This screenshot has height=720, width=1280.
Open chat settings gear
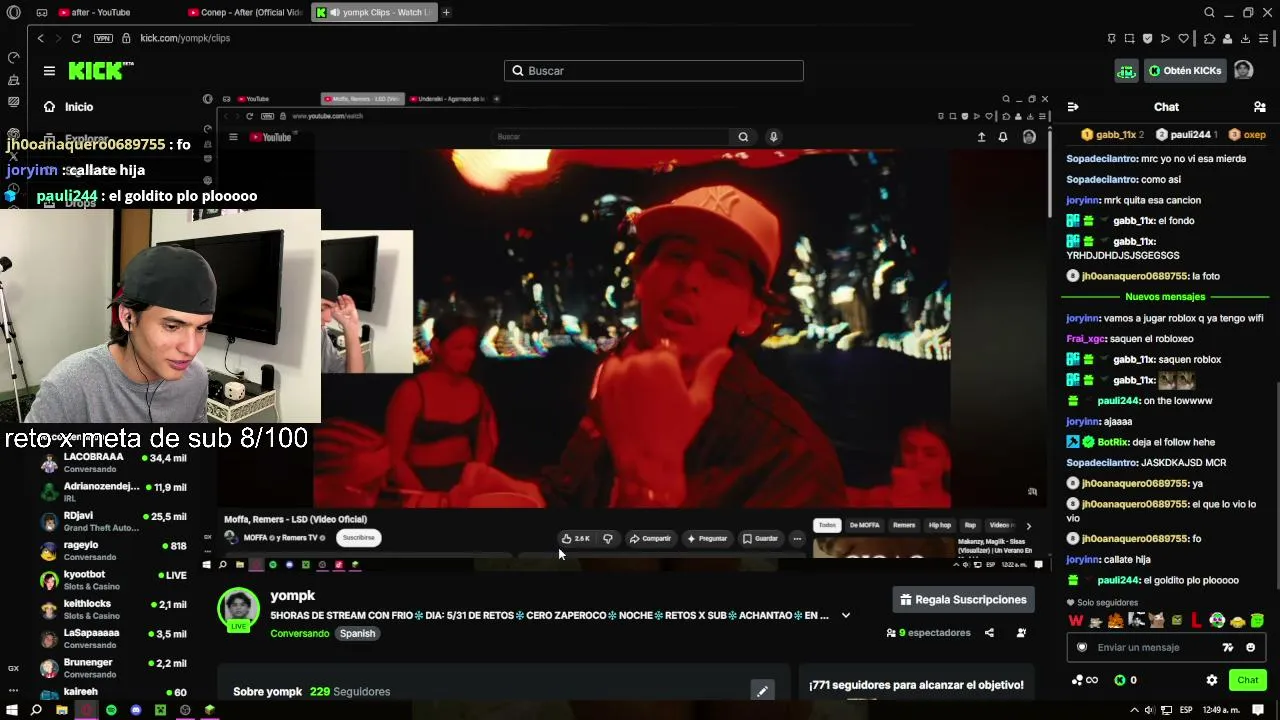coord(1212,680)
